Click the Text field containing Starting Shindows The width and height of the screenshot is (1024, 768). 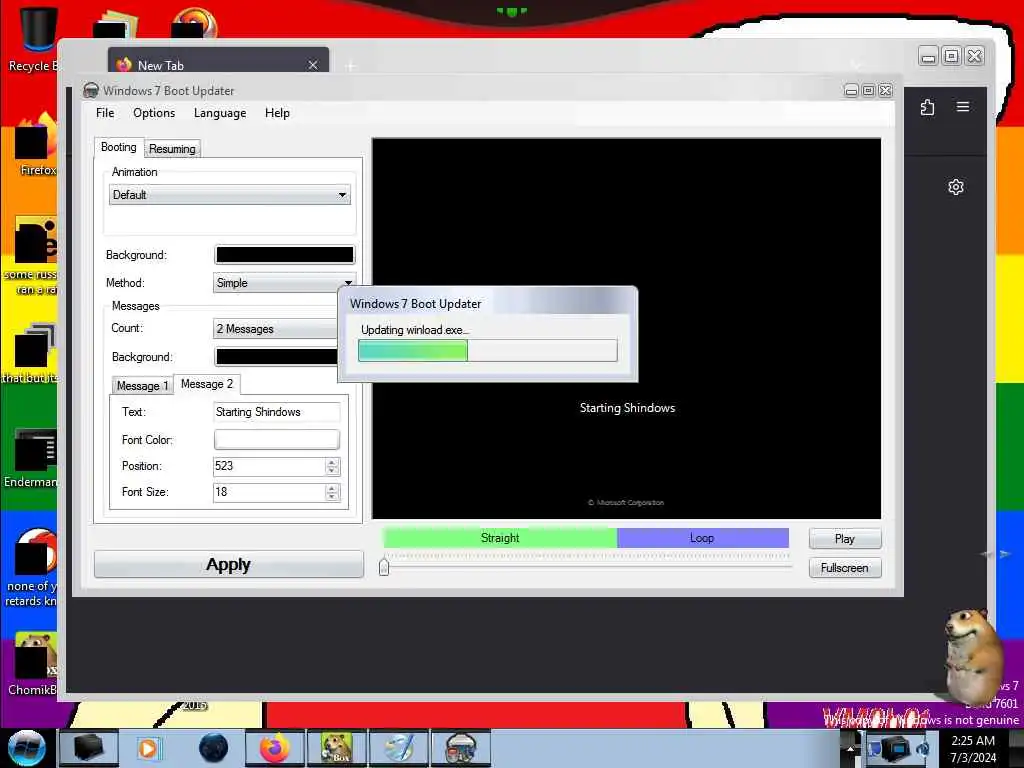[277, 412]
